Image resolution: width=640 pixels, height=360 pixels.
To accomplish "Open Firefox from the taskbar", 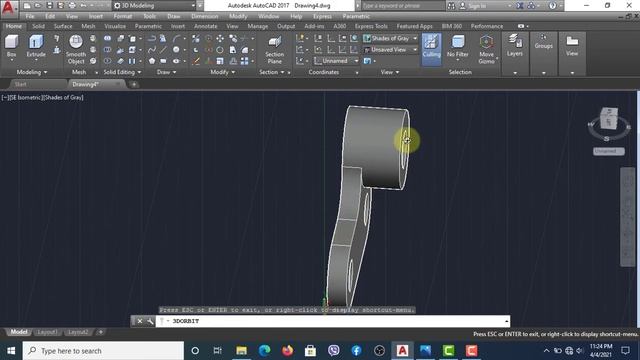I will [x=287, y=351].
